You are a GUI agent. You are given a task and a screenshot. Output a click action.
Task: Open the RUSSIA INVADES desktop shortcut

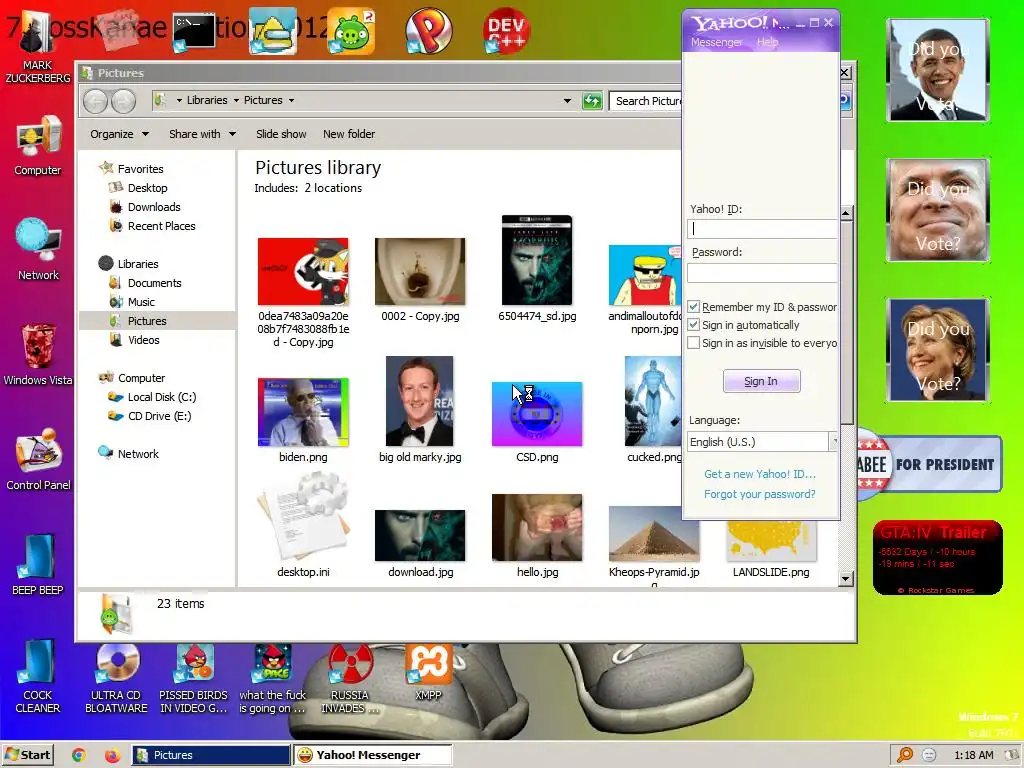click(x=350, y=678)
